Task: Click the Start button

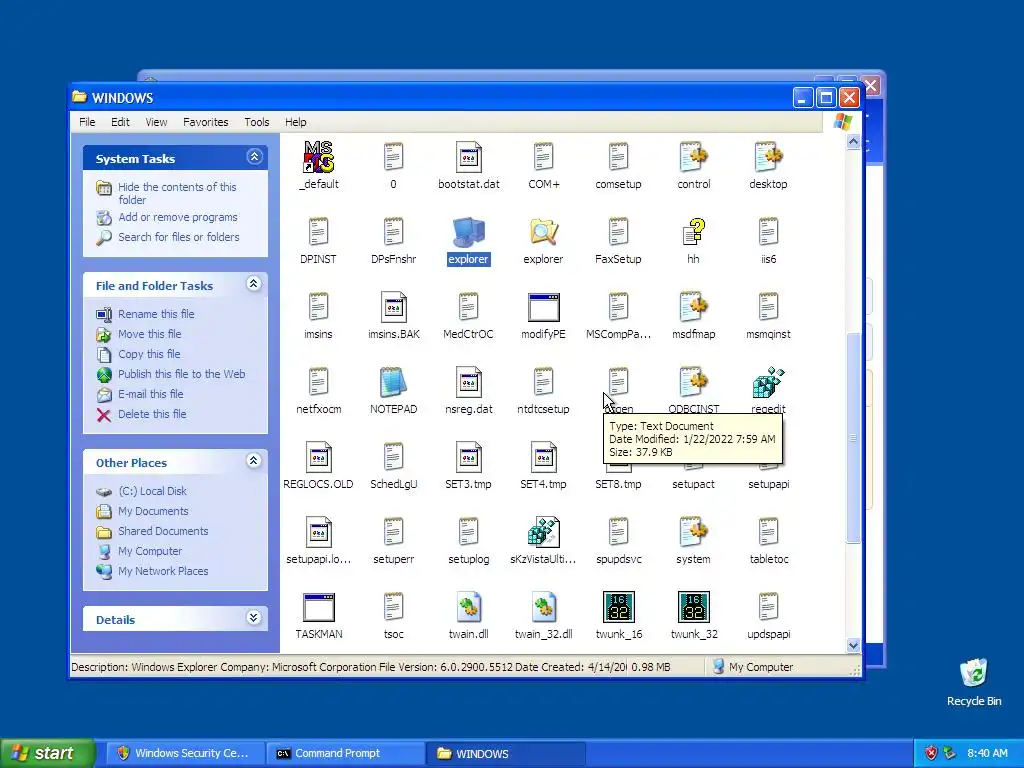Action: (x=46, y=753)
